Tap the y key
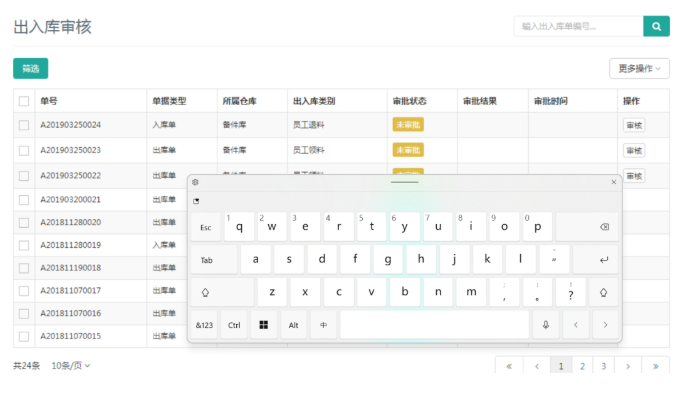 coord(405,227)
